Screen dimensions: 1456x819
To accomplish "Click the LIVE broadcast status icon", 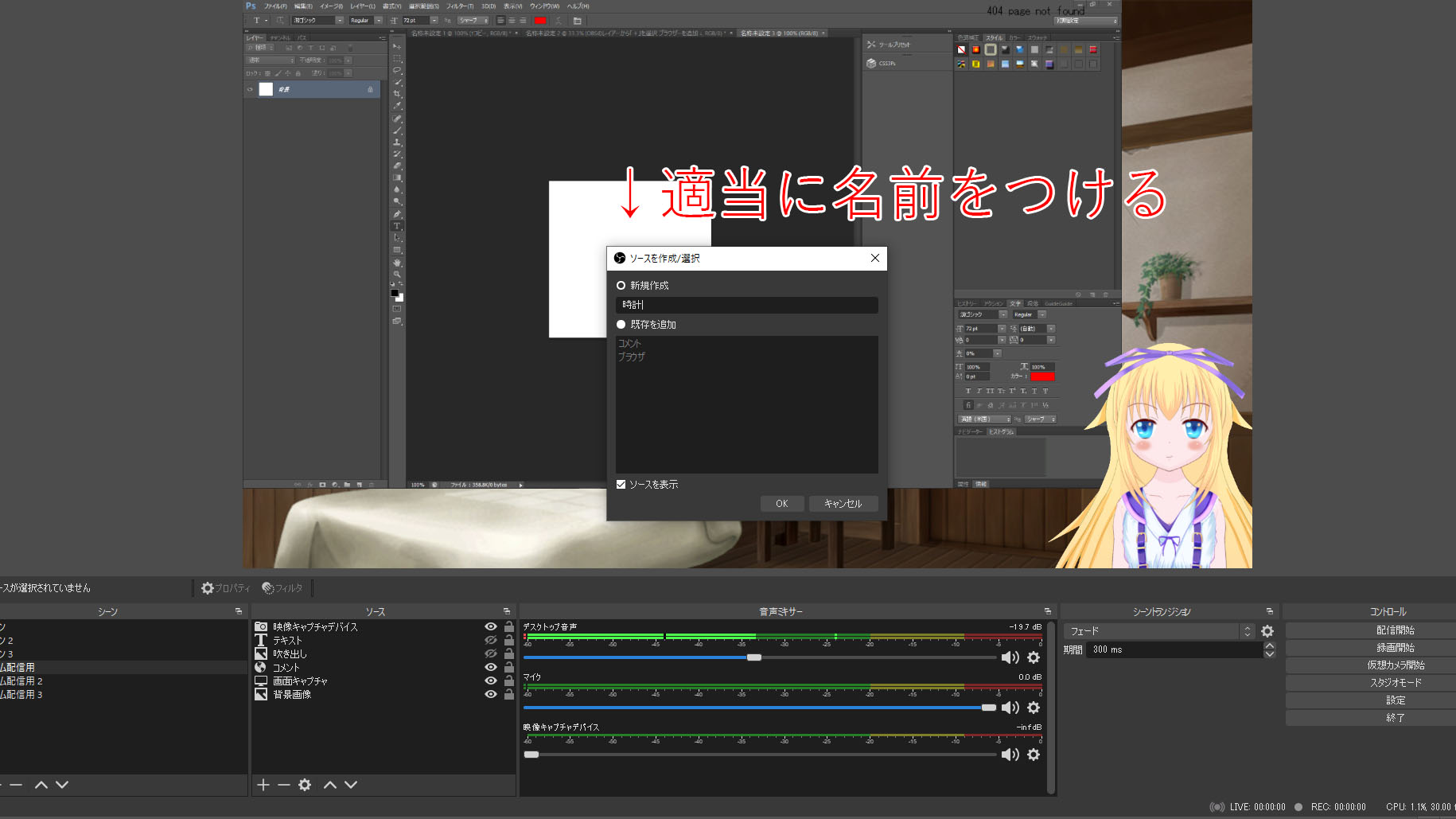I will click(1217, 807).
